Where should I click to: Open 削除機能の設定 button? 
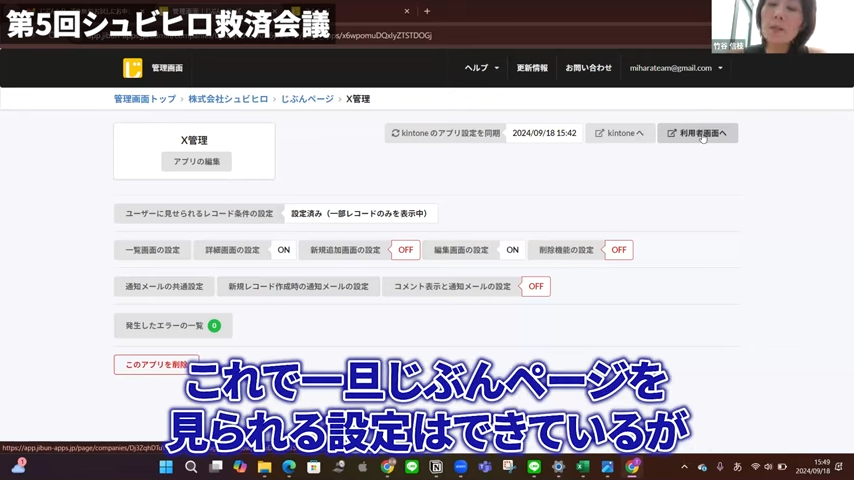(x=566, y=250)
